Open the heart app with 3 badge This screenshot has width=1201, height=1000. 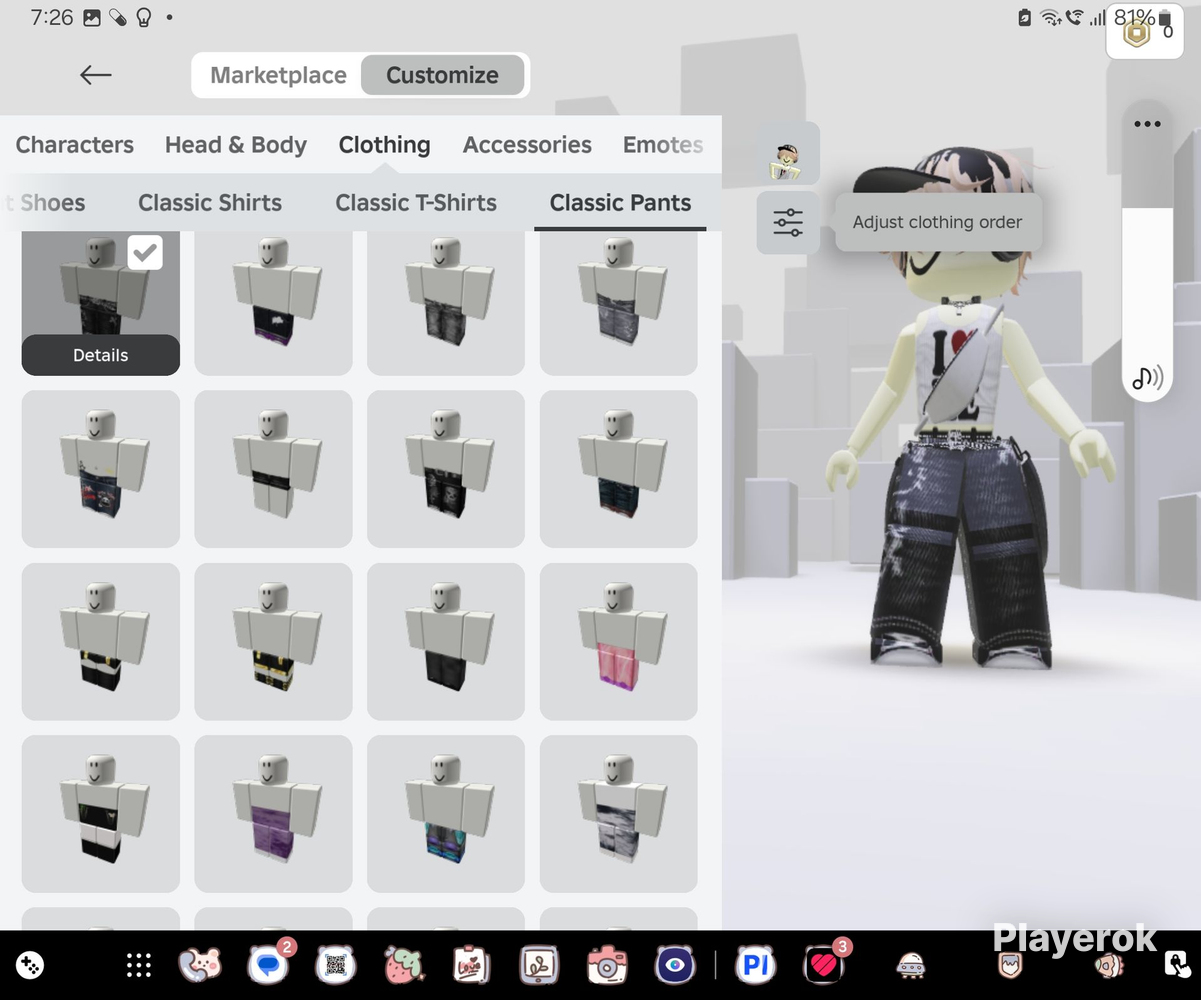(825, 965)
